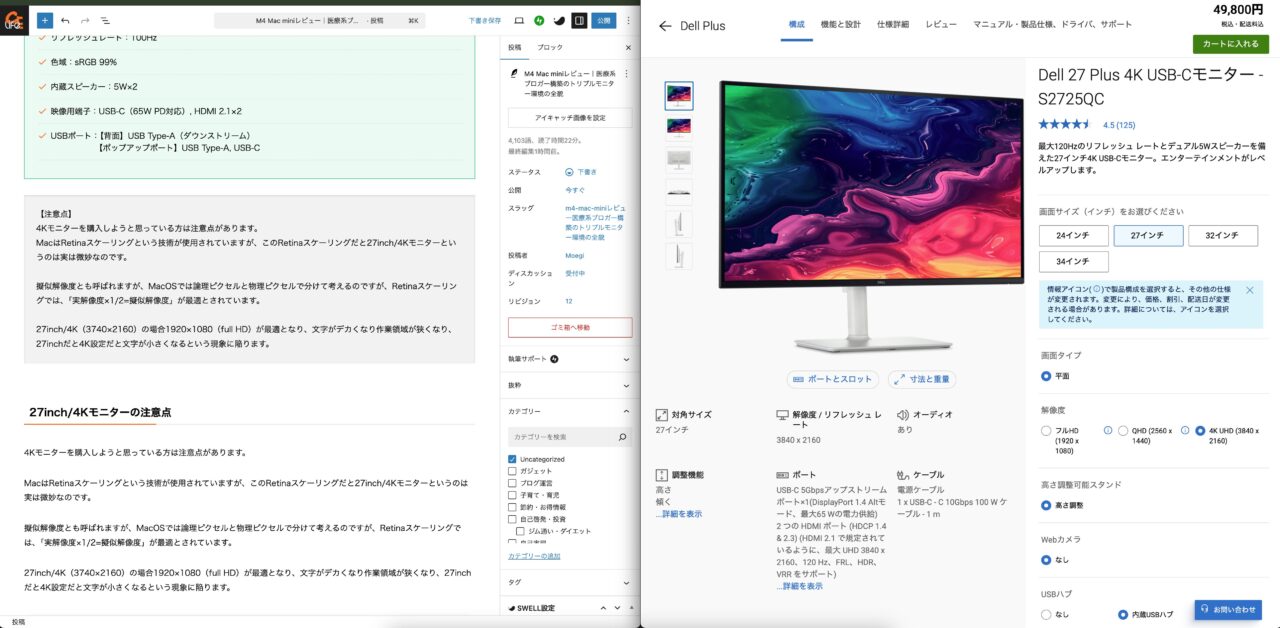This screenshot has width=1280, height=628.
Task: Check the ガジェット category
Action: point(513,472)
